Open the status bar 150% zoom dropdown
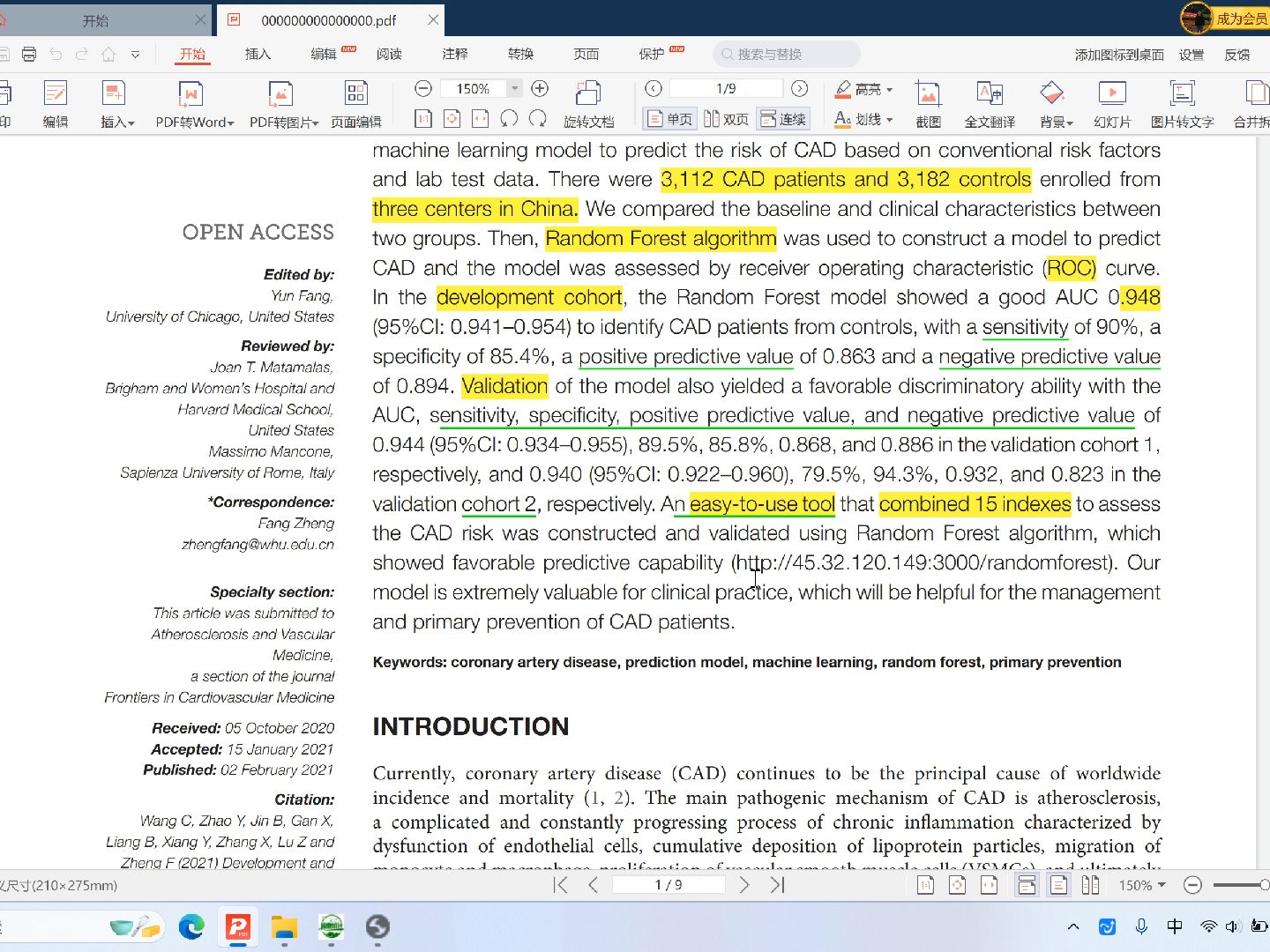This screenshot has width=1270, height=952. (1142, 885)
